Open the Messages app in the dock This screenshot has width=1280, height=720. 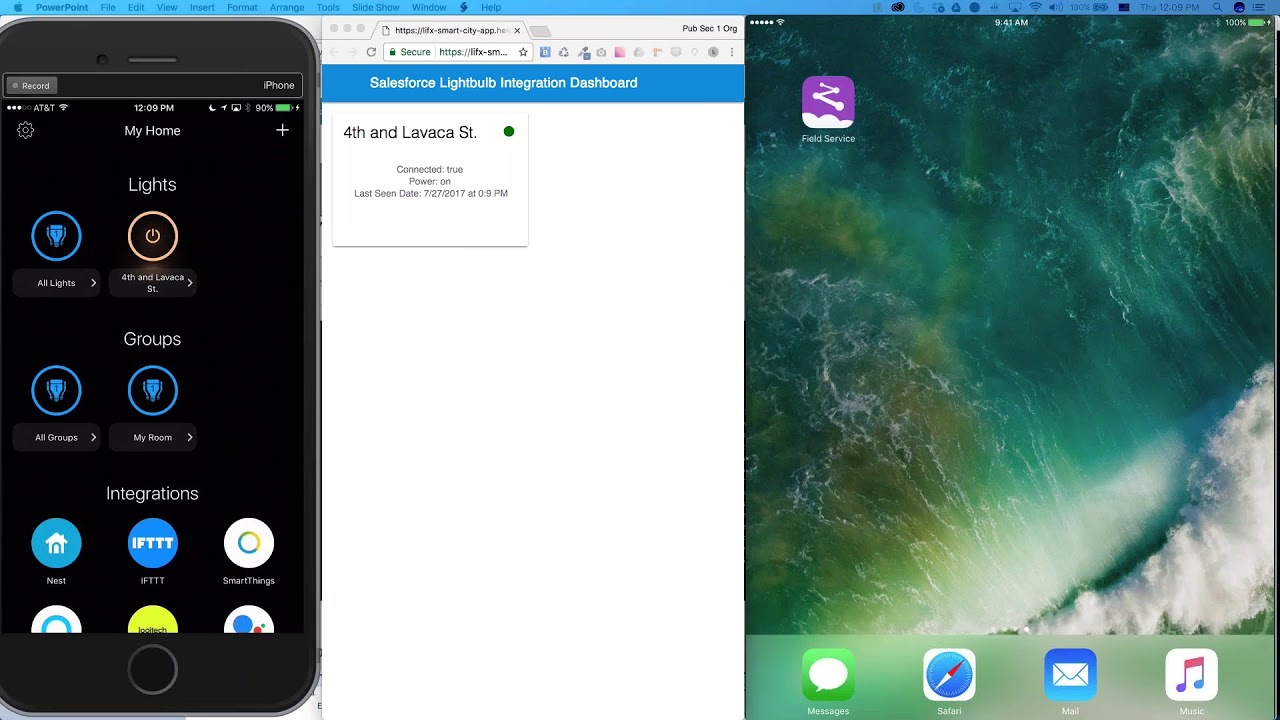(828, 675)
